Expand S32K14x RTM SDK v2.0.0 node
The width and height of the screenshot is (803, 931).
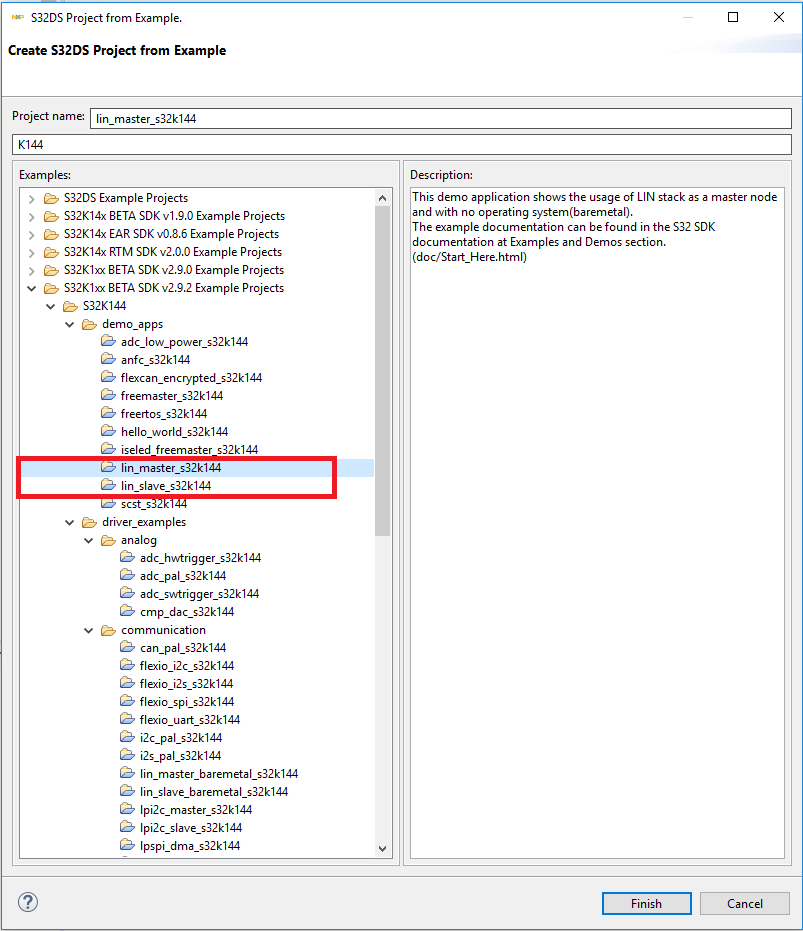[32, 252]
